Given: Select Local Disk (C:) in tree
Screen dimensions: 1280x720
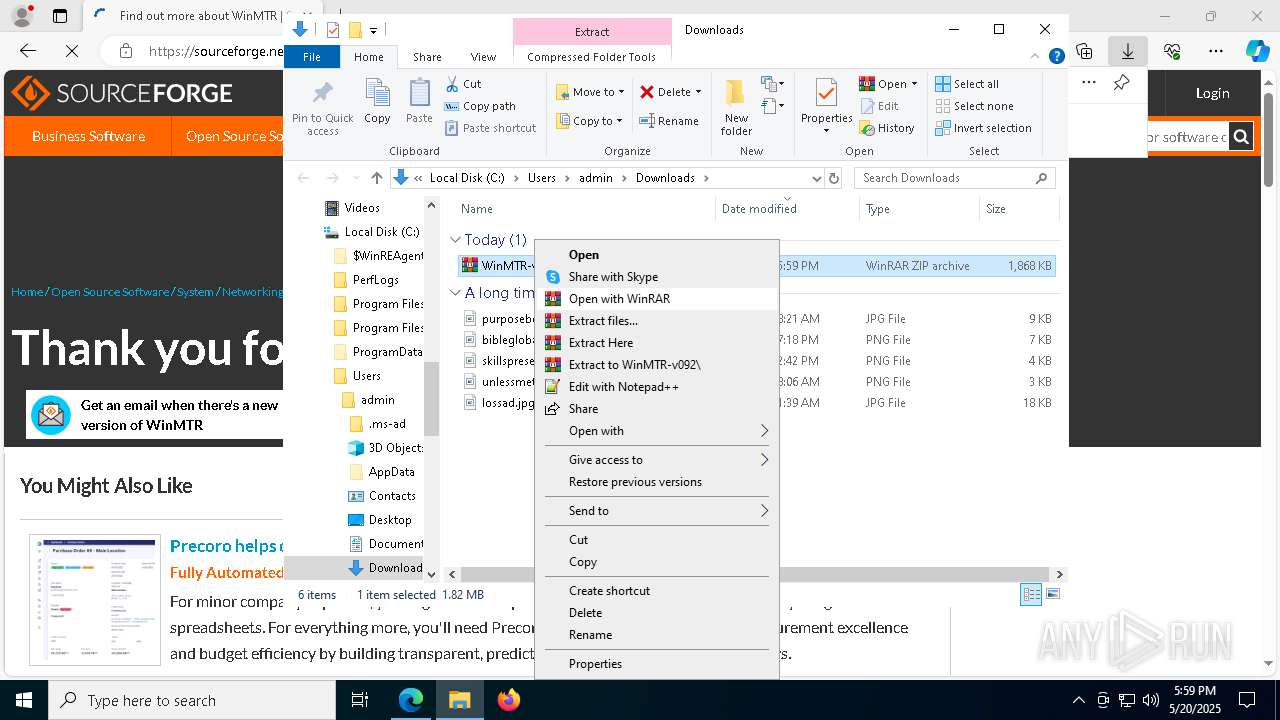Looking at the screenshot, I should click(381, 232).
